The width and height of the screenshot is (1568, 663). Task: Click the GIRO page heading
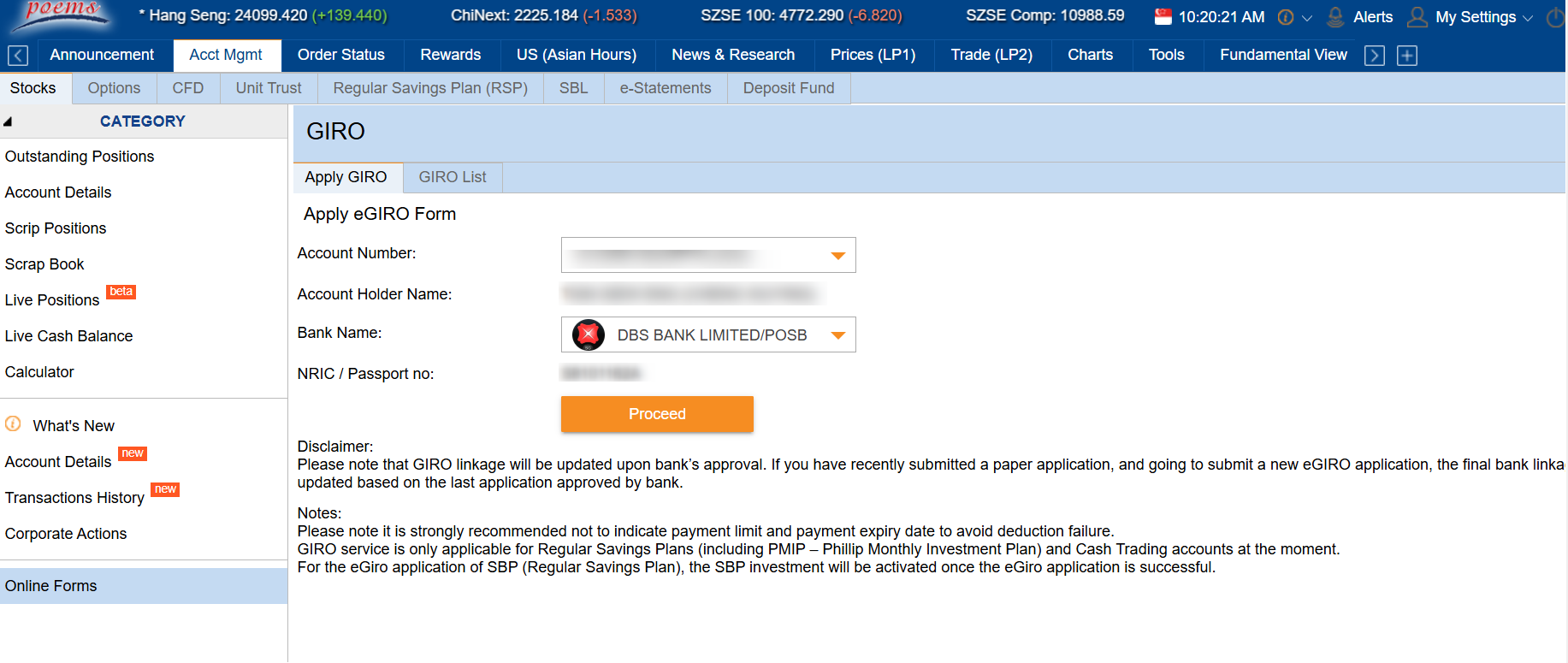[x=335, y=132]
